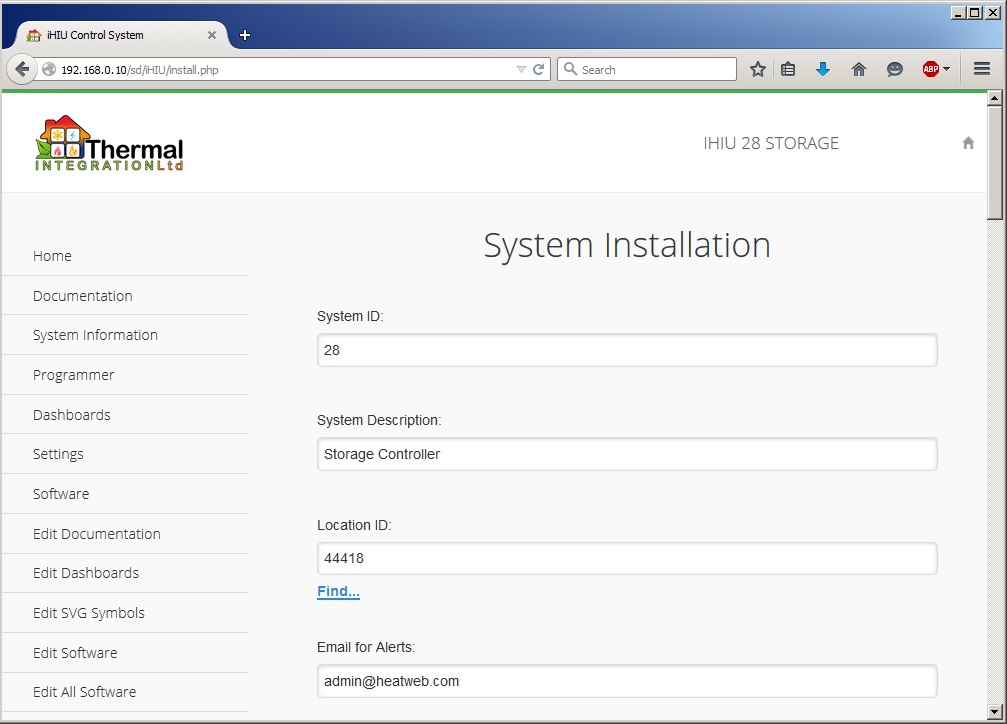The height and width of the screenshot is (724, 1007).
Task: Open a new tab with the plus button
Action: [x=245, y=35]
